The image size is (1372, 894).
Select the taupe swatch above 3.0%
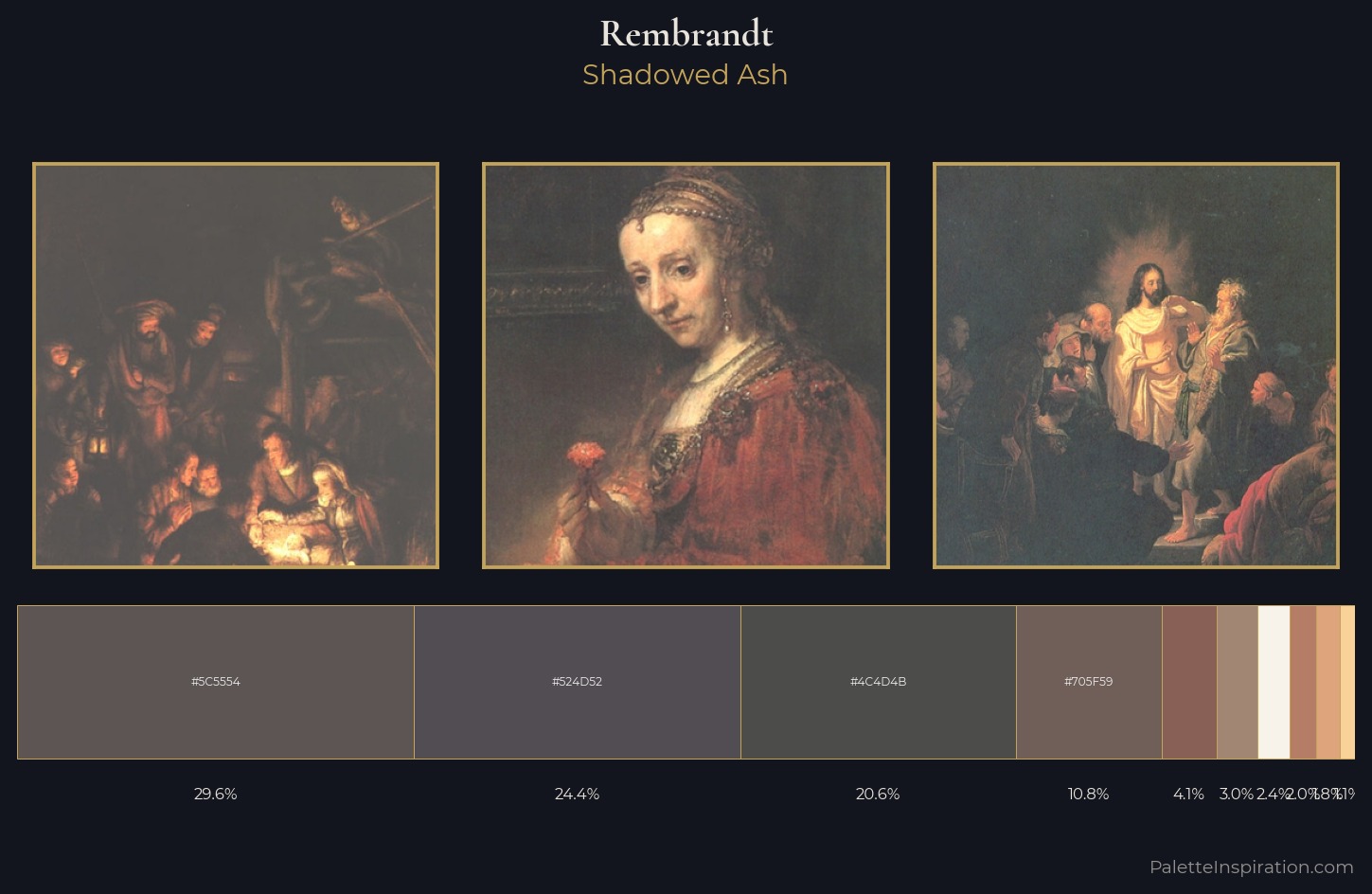pyautogui.click(x=1238, y=682)
